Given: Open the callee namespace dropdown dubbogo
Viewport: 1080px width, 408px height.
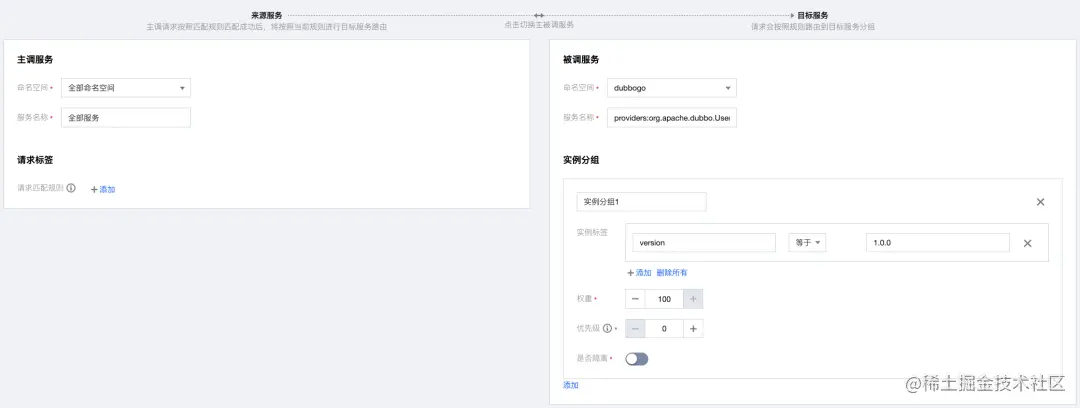Looking at the screenshot, I should coord(672,88).
